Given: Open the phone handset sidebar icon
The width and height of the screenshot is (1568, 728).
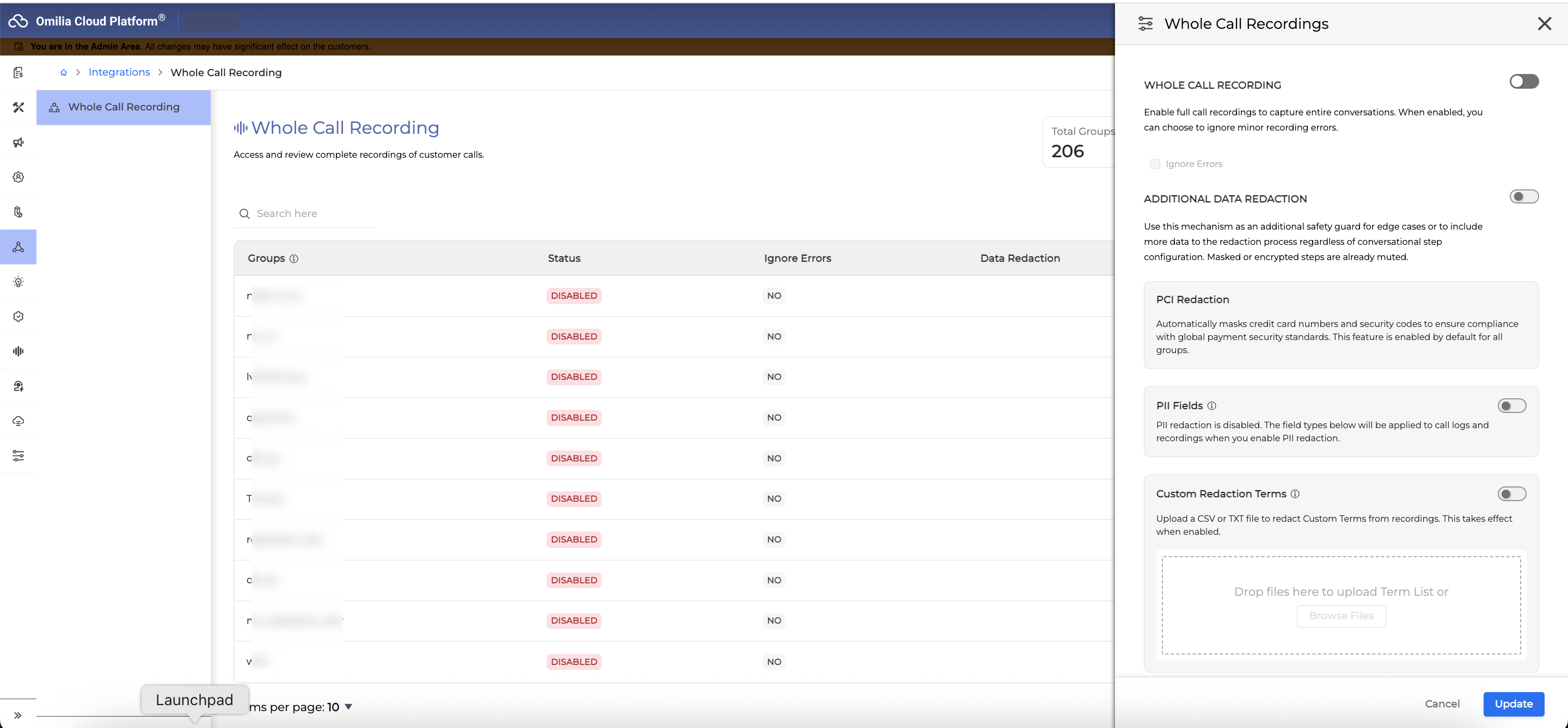Looking at the screenshot, I should point(19,212).
